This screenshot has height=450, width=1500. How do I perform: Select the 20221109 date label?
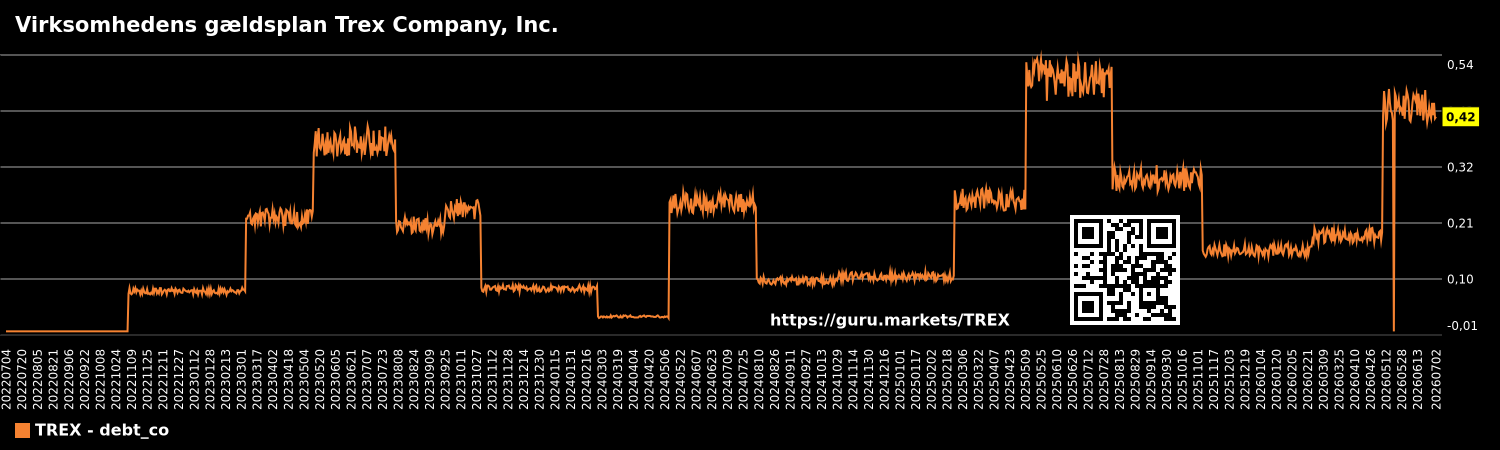tap(132, 378)
